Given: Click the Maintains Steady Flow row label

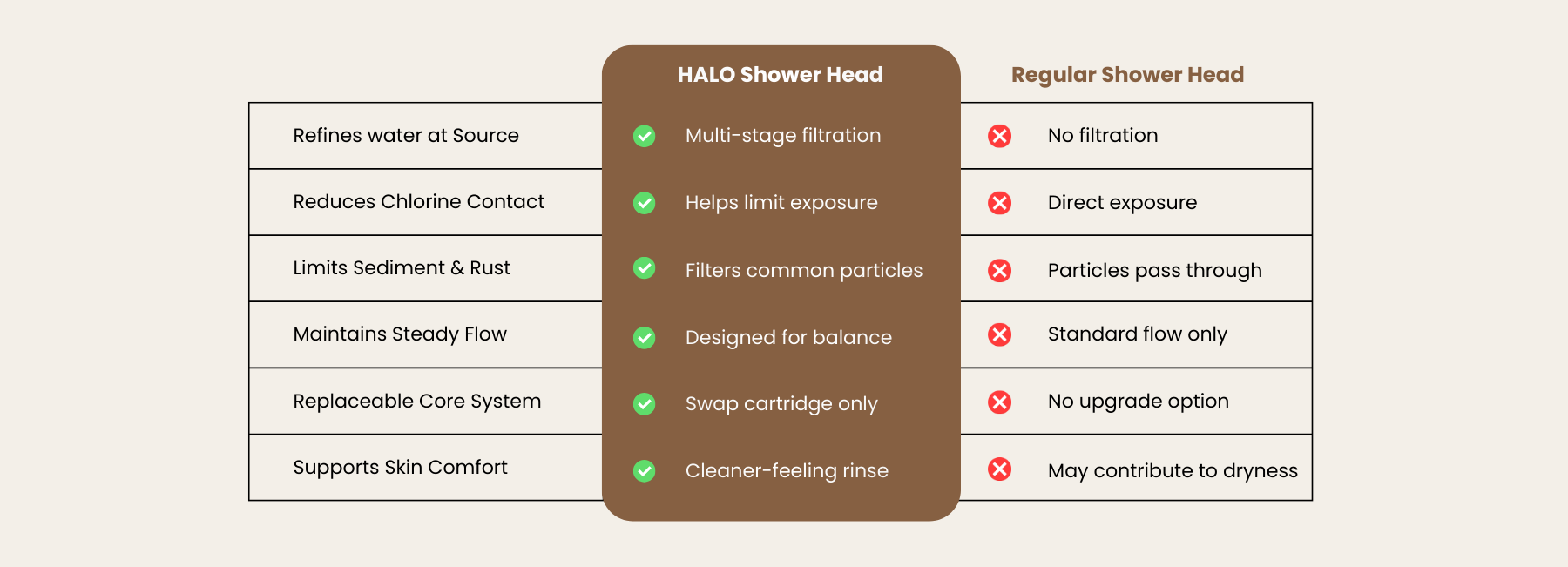Looking at the screenshot, I should coord(400,334).
